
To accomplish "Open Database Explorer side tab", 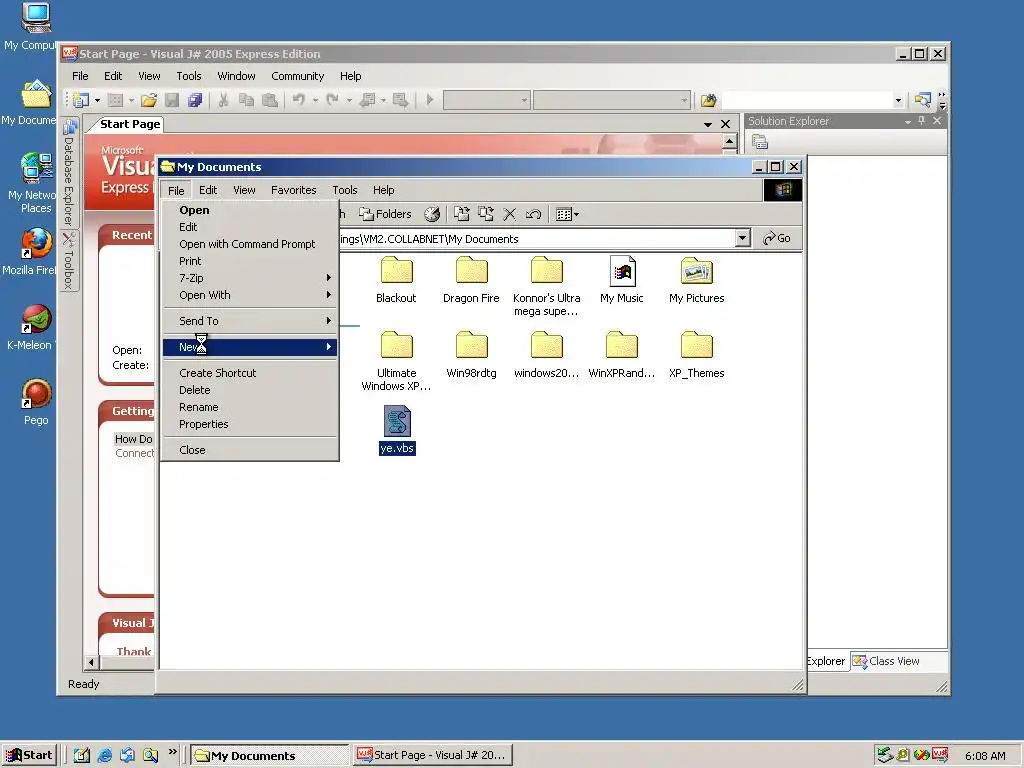I will tap(69, 172).
